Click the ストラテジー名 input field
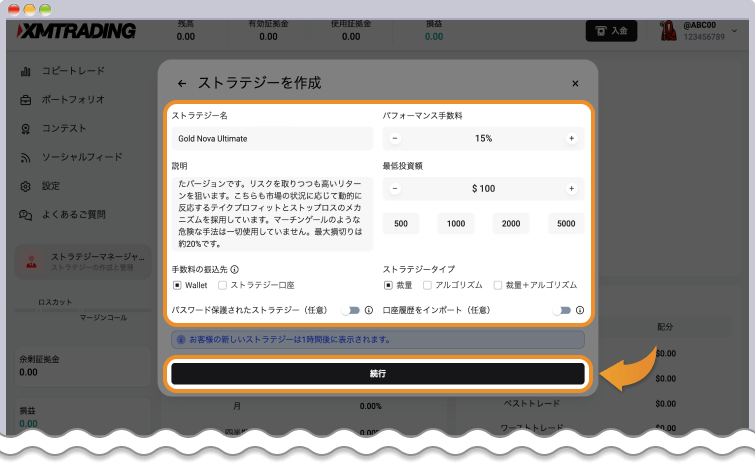Viewport: 755px width, 466px height. [272, 139]
